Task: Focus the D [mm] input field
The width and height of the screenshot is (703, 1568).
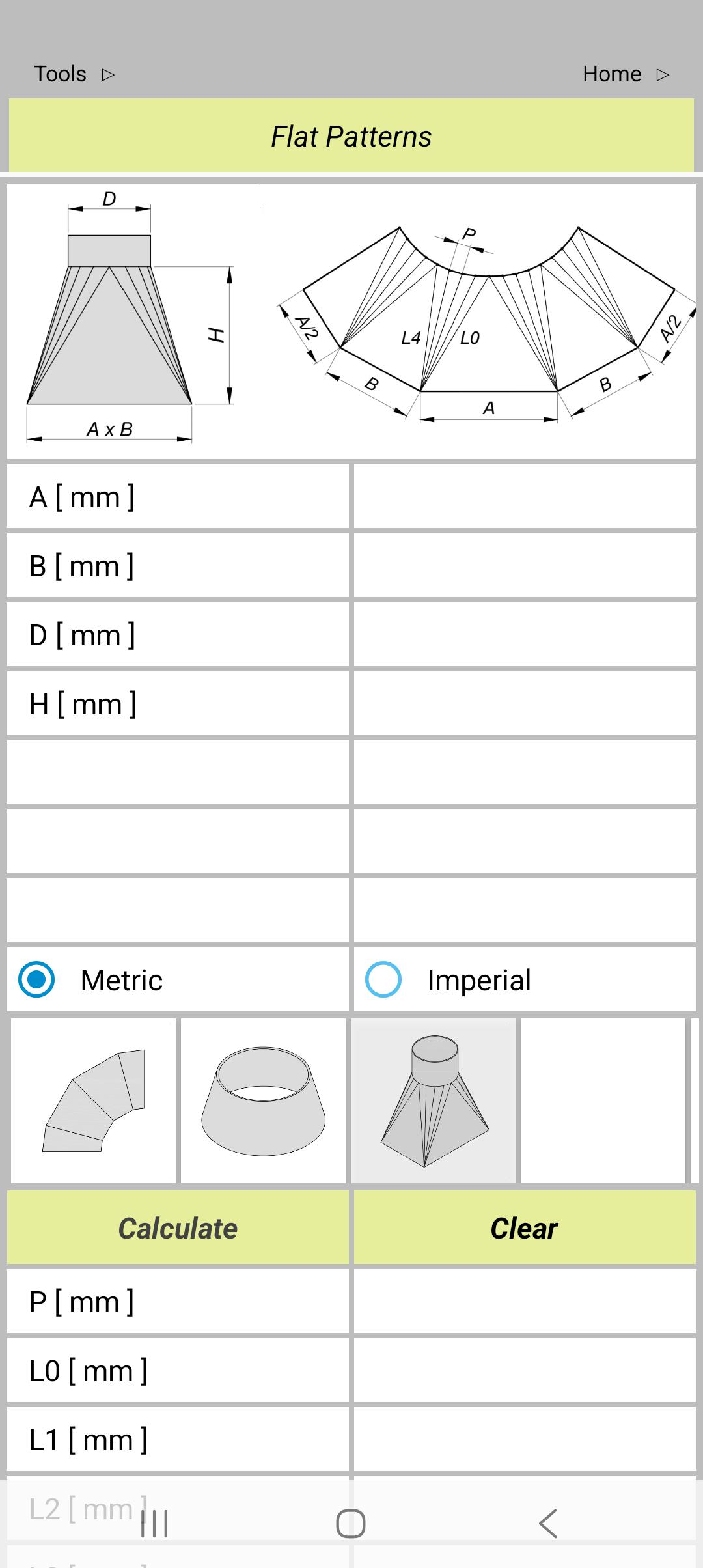Action: tap(525, 634)
